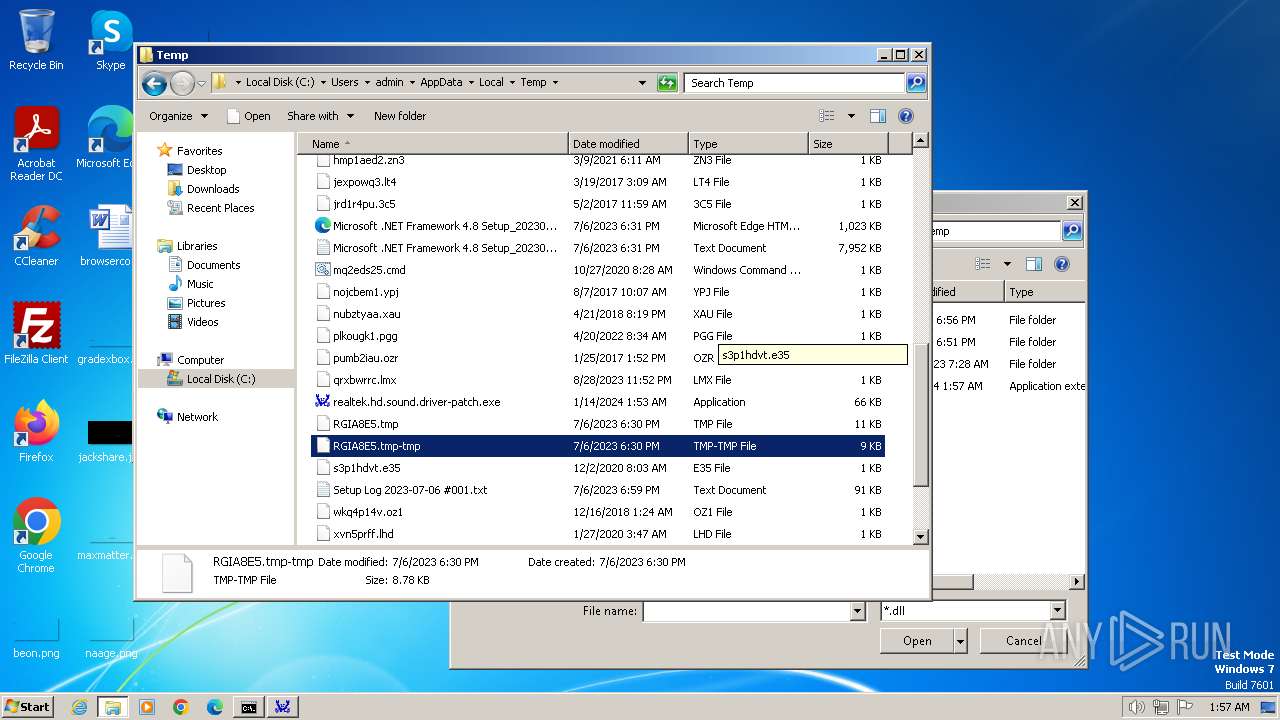This screenshot has width=1280, height=720.
Task: Click New folder button
Action: (400, 116)
